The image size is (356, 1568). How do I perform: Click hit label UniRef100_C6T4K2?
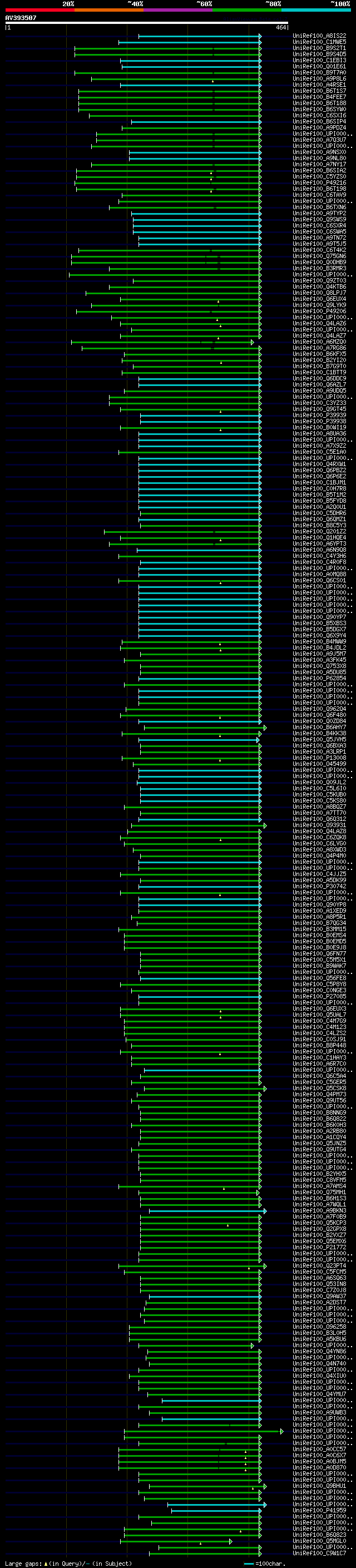(x=319, y=250)
